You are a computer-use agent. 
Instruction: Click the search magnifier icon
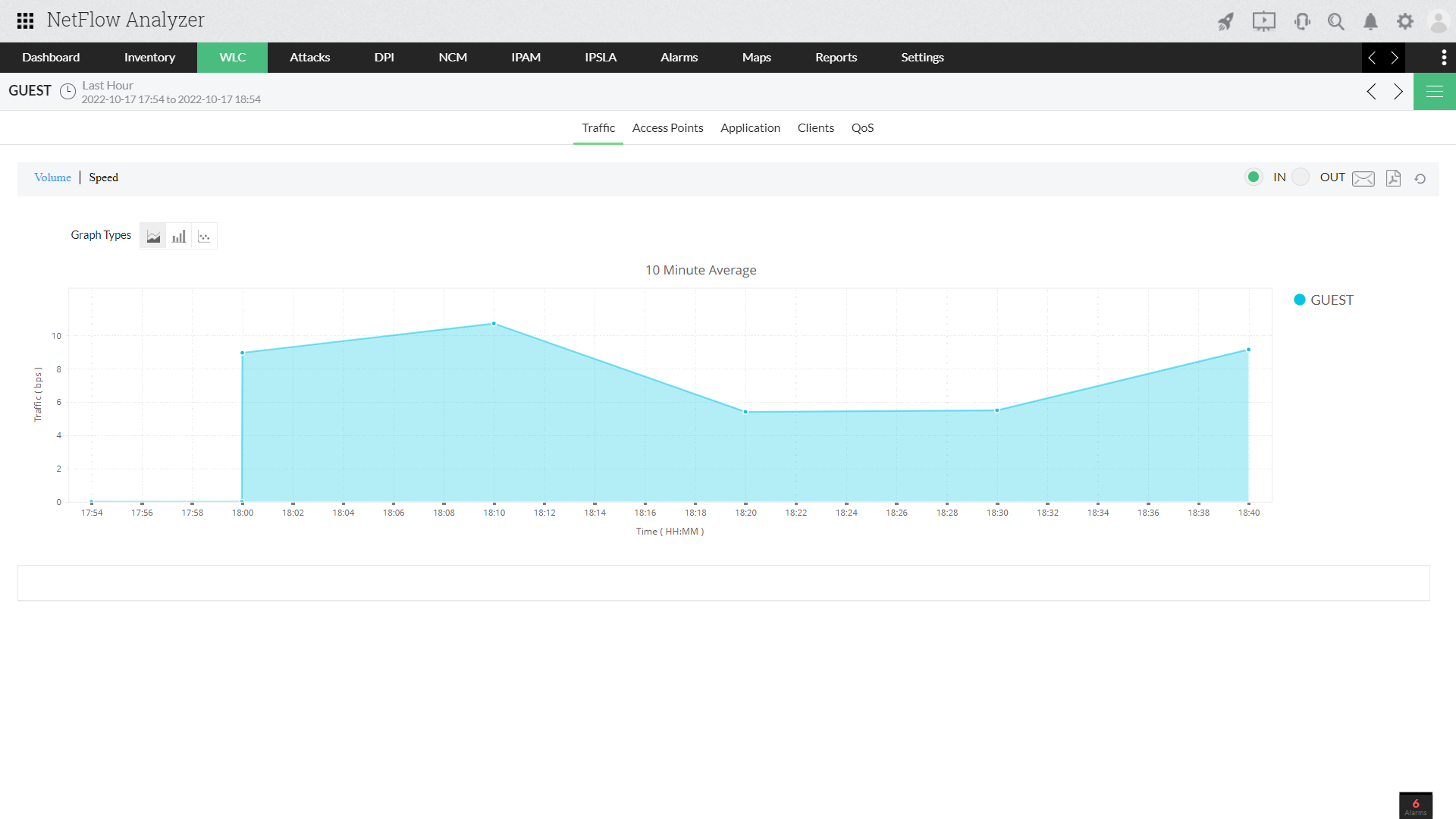coord(1335,21)
